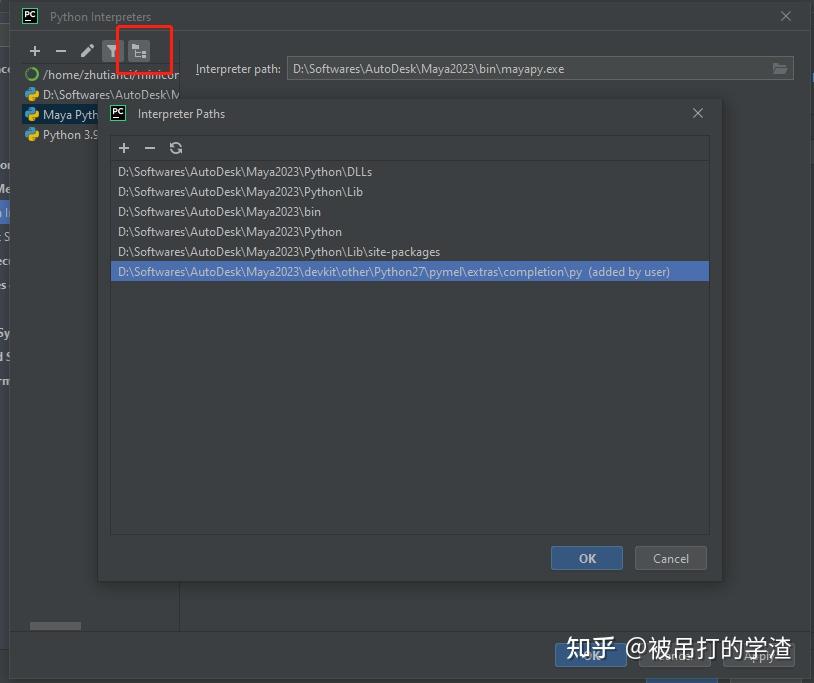Dismiss the dialog using Cancel
The width and height of the screenshot is (814, 683).
click(670, 558)
